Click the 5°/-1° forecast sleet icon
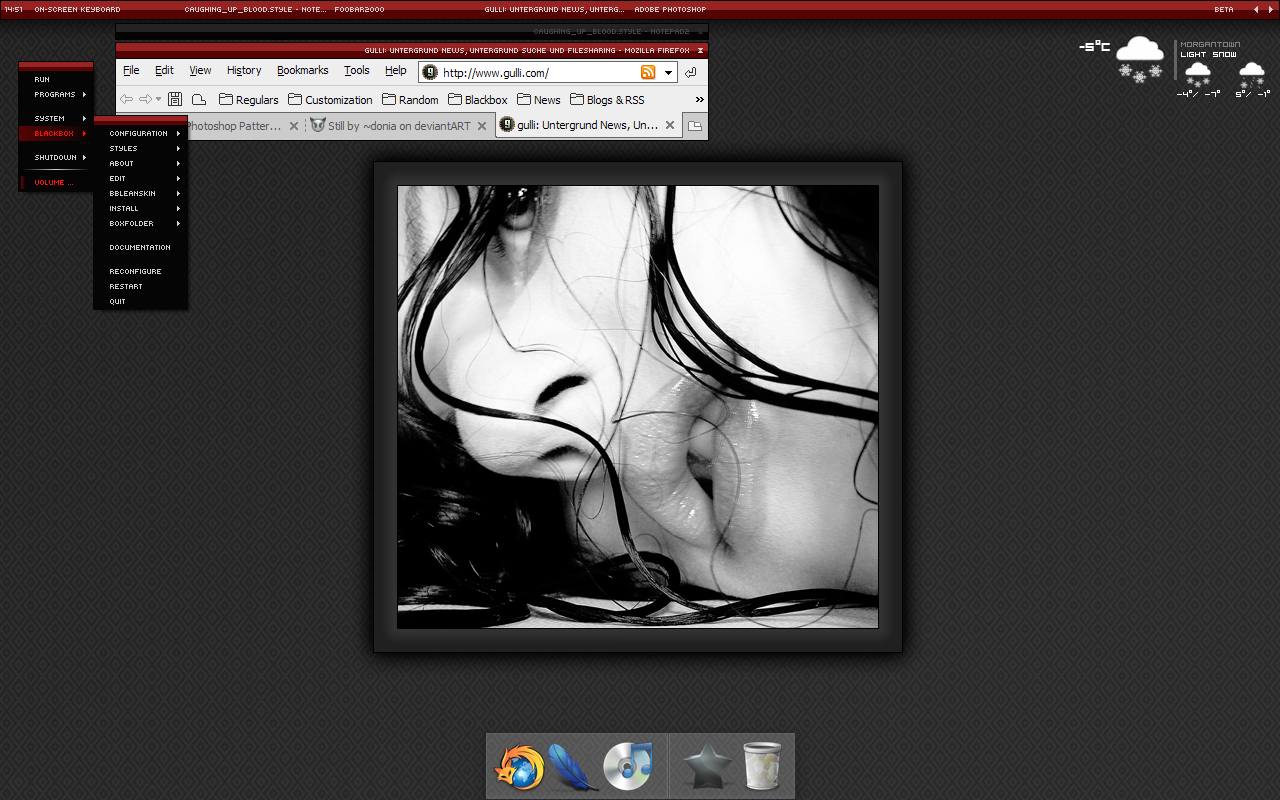1280x800 pixels. 1251,75
